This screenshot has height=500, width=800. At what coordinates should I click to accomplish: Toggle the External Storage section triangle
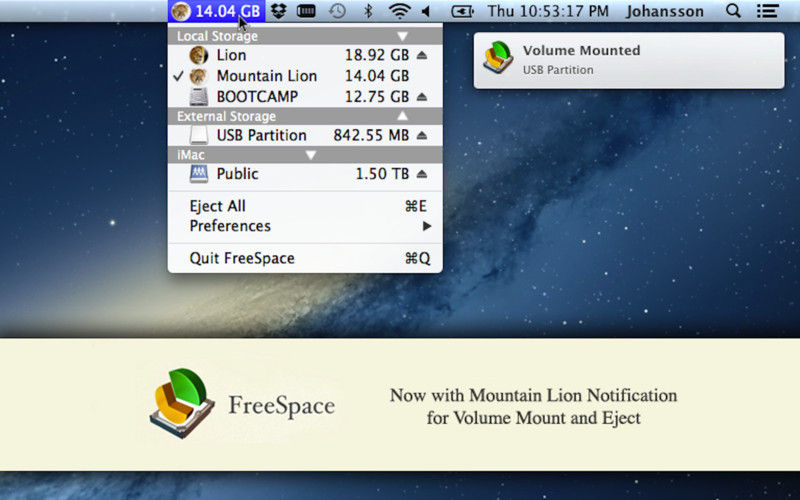pos(403,116)
